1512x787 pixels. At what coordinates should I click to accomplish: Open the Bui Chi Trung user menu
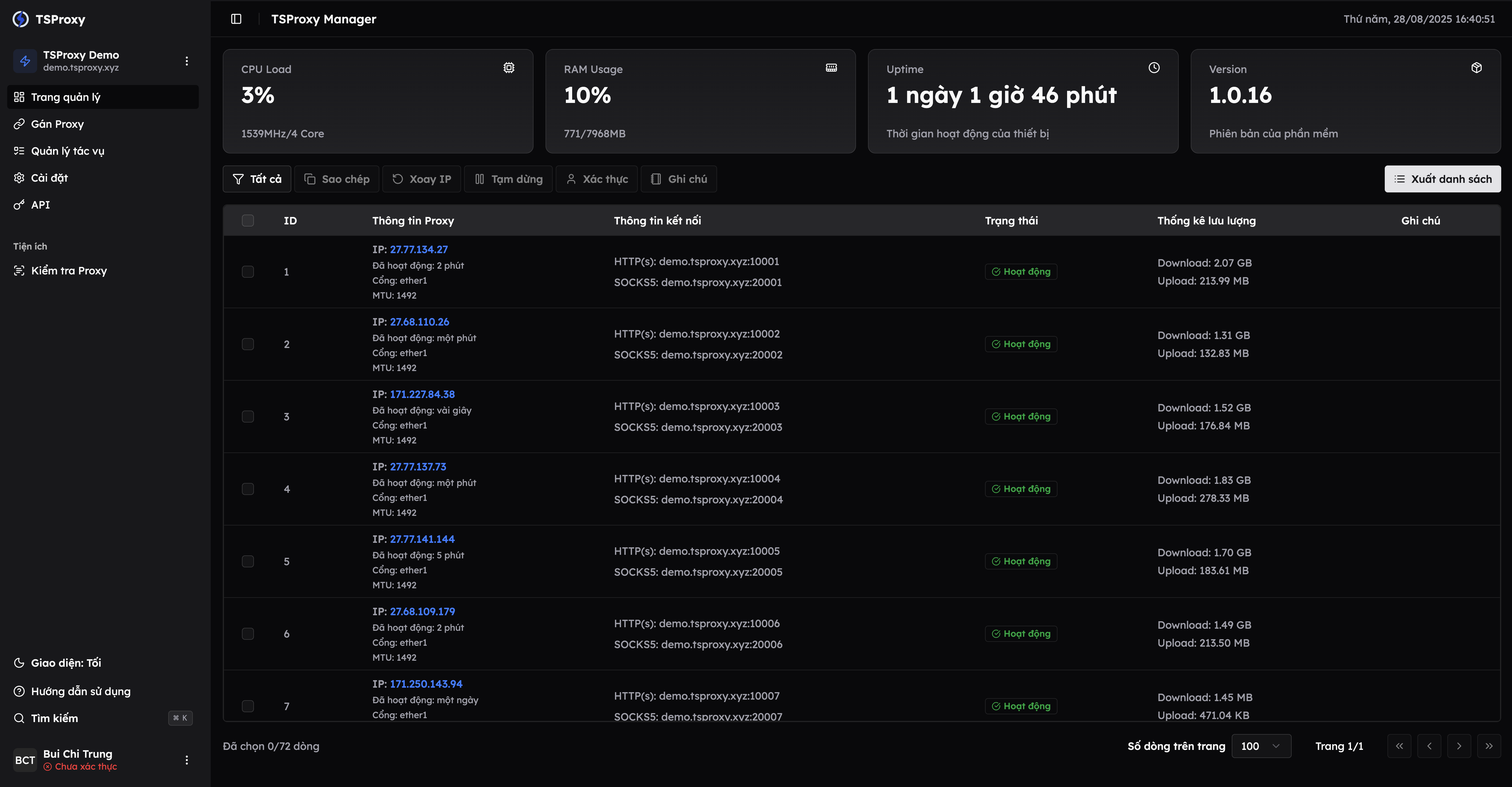coord(187,760)
